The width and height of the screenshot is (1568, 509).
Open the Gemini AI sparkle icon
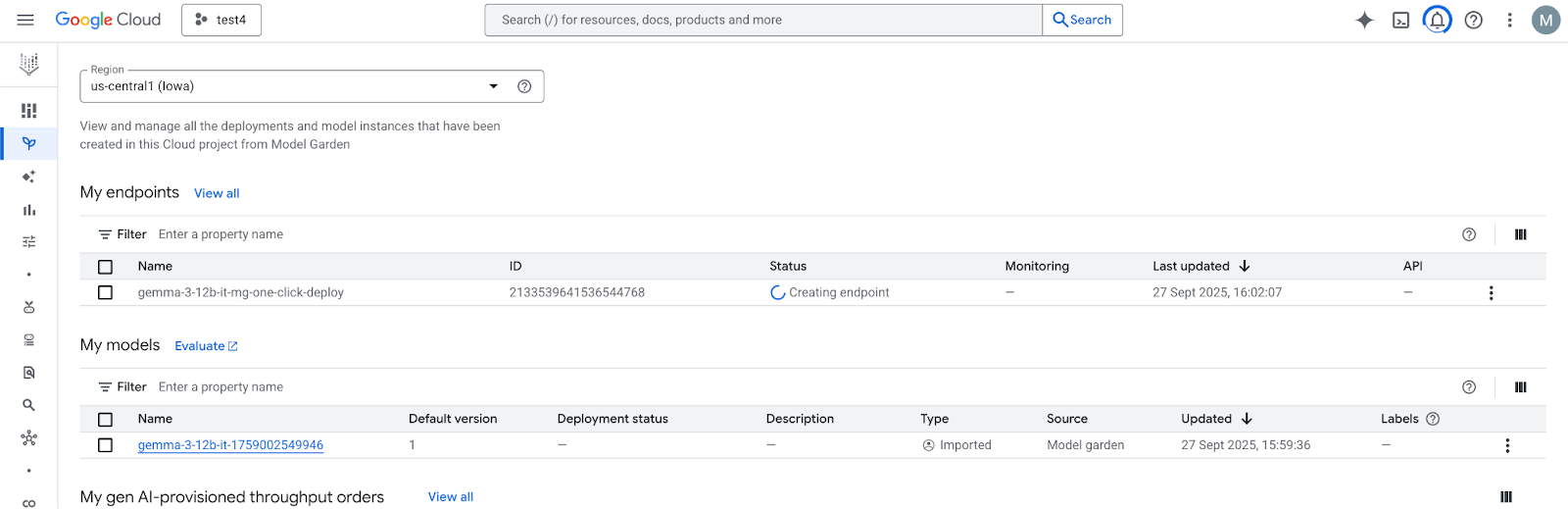point(1364,20)
